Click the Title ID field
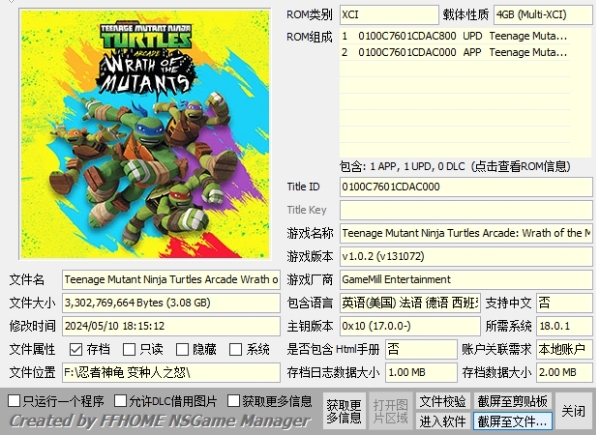This screenshot has width=596, height=436. click(x=466, y=187)
